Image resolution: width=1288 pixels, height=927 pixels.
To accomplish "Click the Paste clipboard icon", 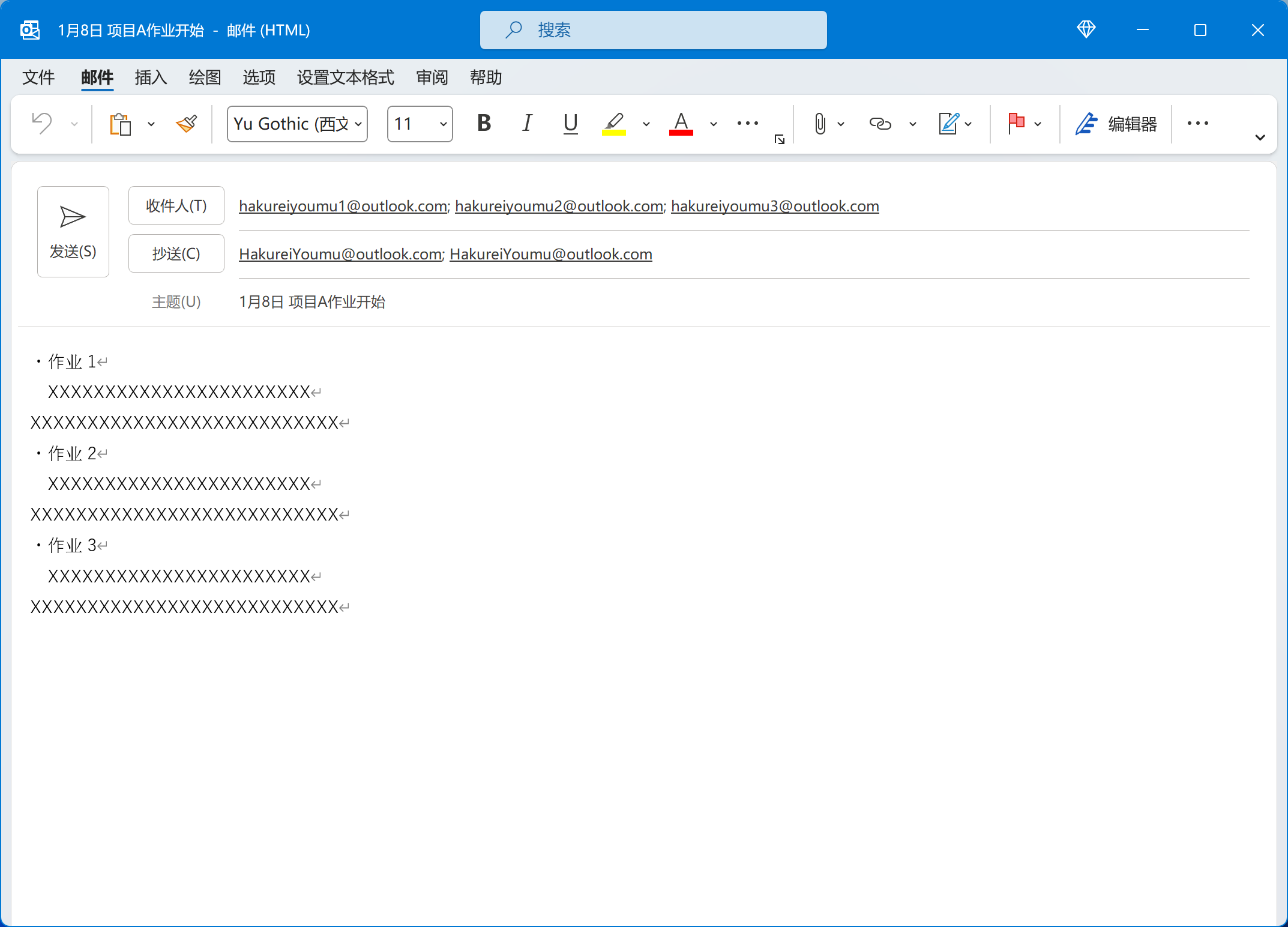I will point(121,124).
